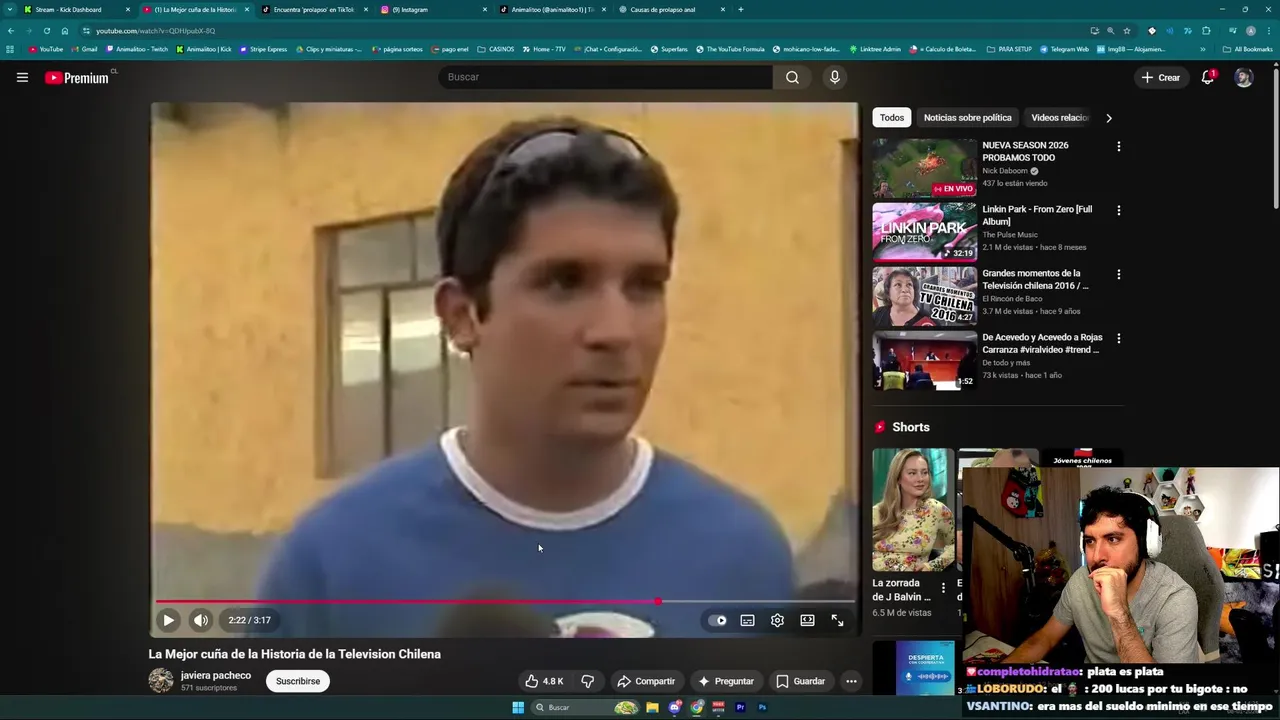1280x720 pixels.
Task: Select the Todos filter chip
Action: [x=892, y=118]
